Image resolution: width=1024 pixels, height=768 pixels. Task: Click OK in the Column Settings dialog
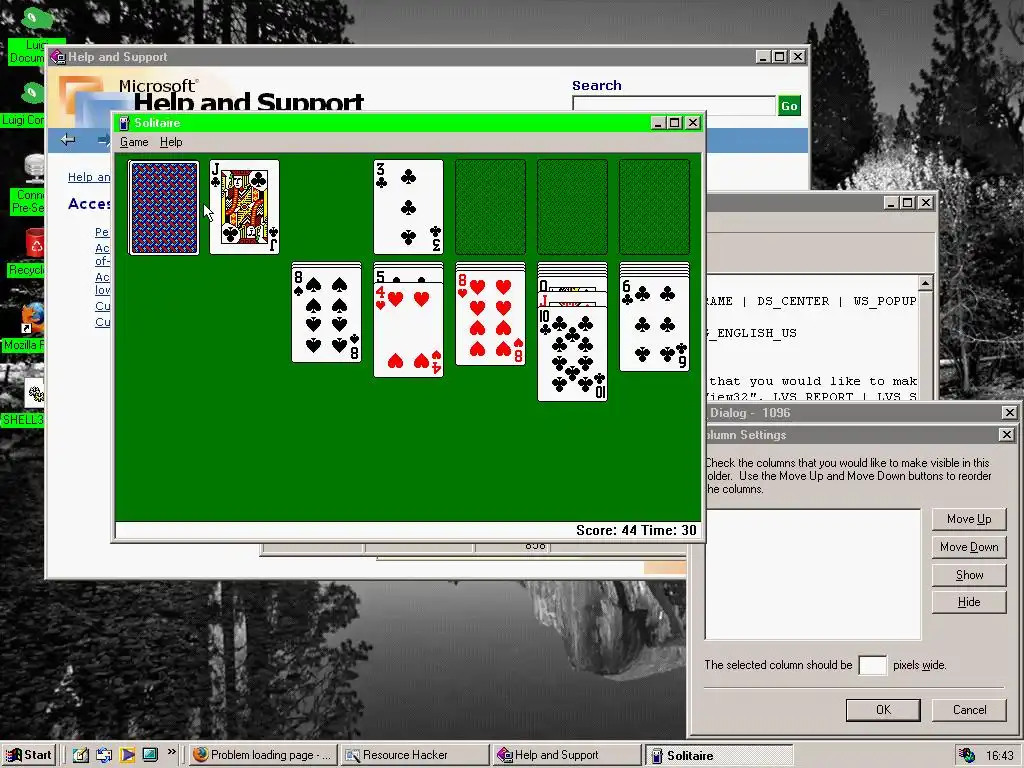pos(883,710)
